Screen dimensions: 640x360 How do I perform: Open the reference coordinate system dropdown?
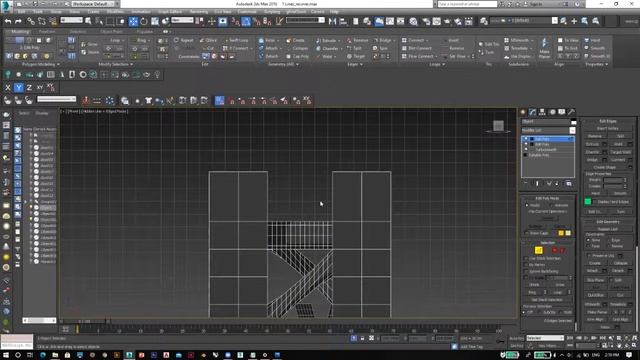pos(182,20)
